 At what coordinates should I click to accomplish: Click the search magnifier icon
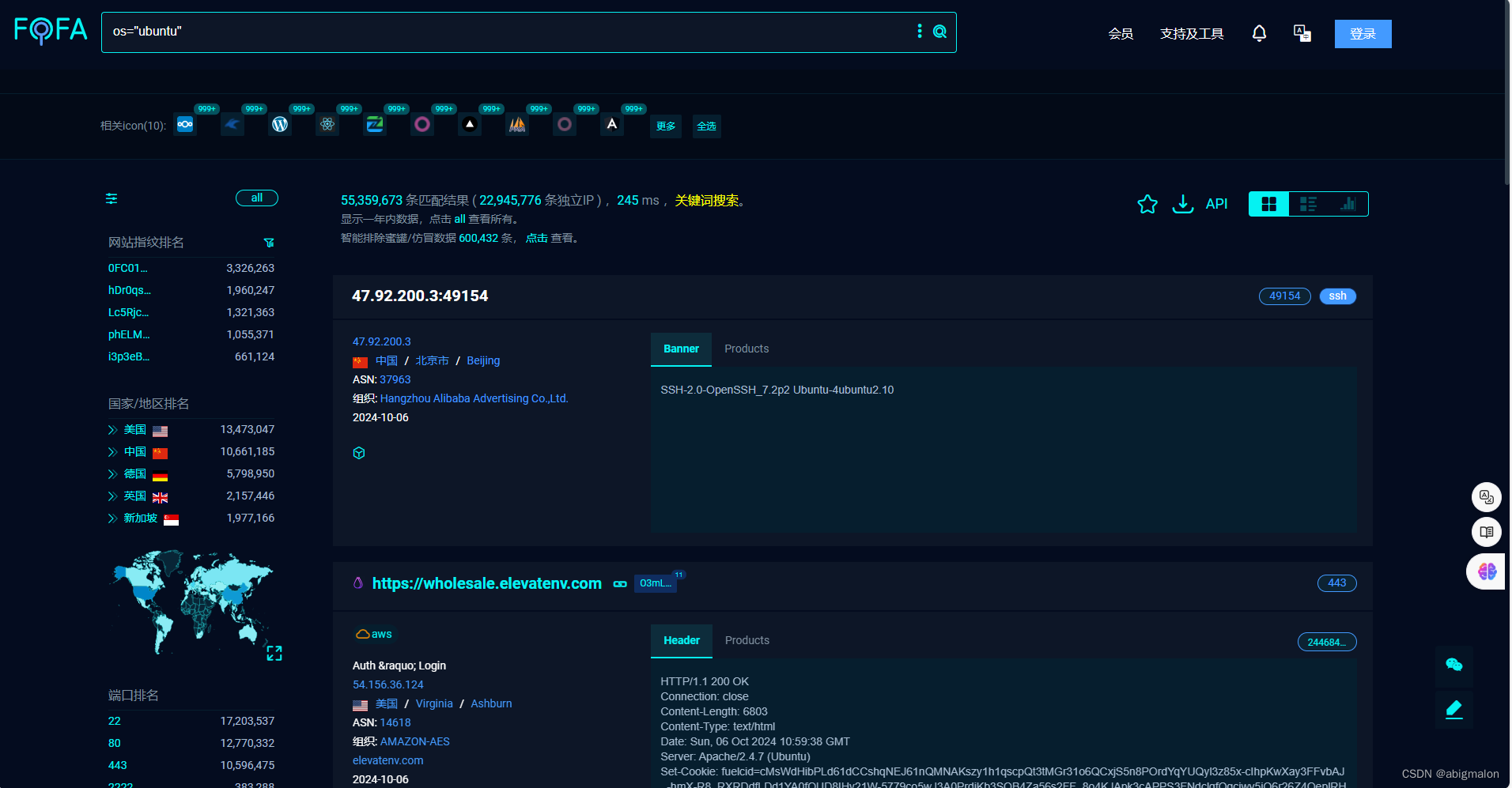[939, 32]
